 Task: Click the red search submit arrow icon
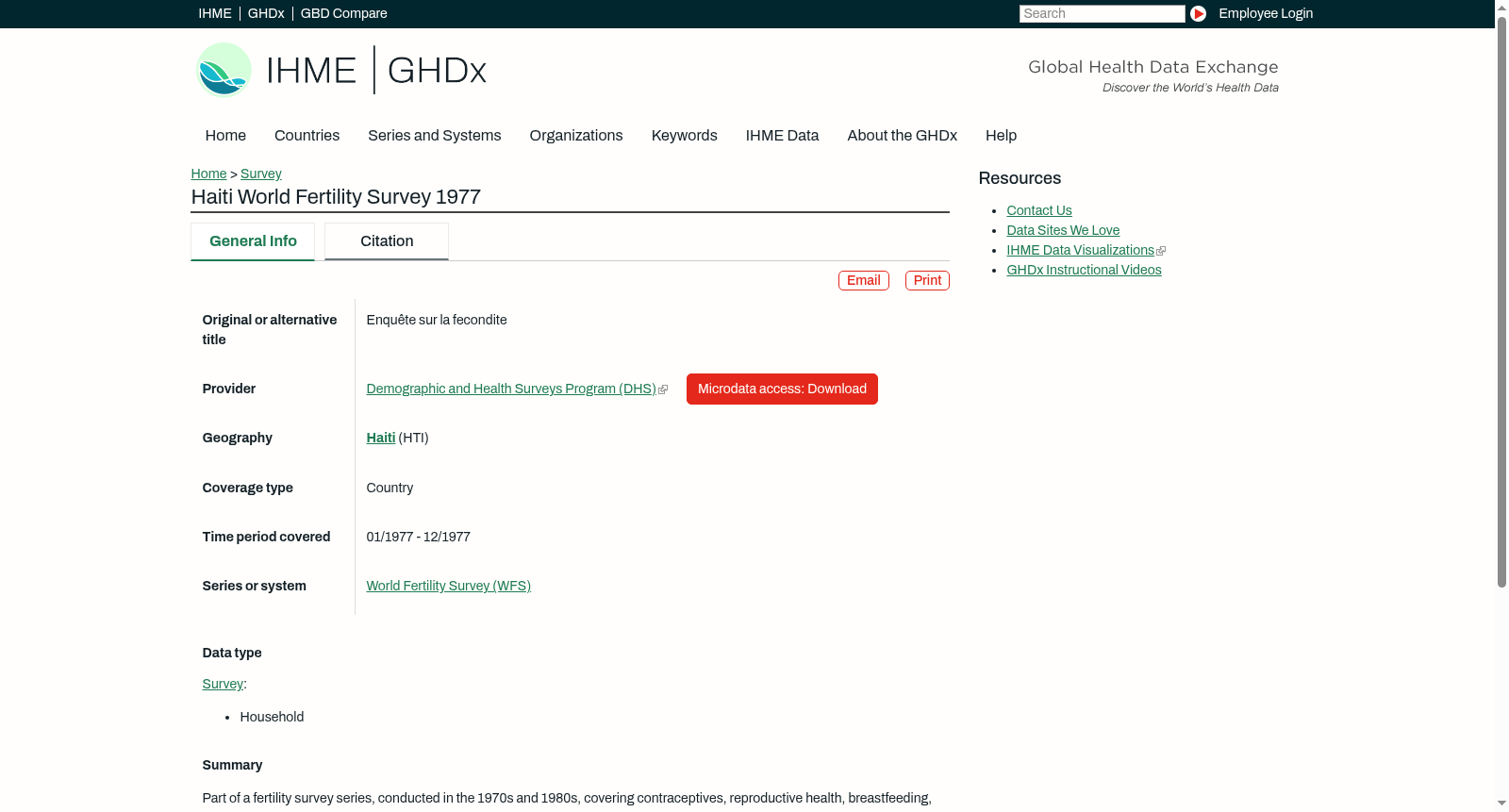coord(1198,13)
